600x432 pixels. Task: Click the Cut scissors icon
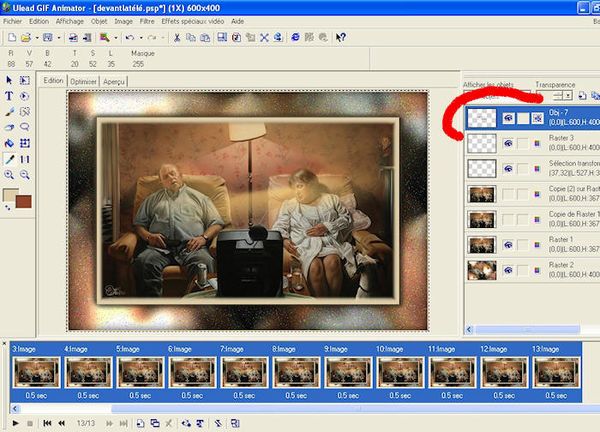coord(177,37)
